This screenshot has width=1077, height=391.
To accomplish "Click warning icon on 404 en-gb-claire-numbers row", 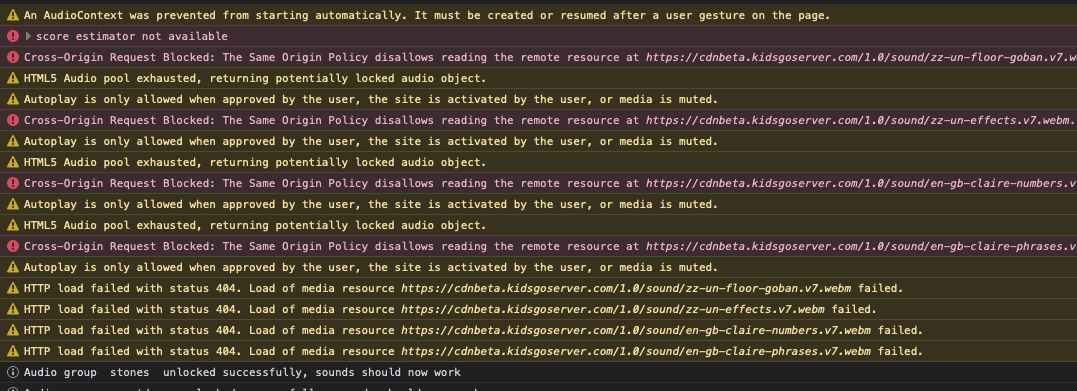I will tap(12, 330).
